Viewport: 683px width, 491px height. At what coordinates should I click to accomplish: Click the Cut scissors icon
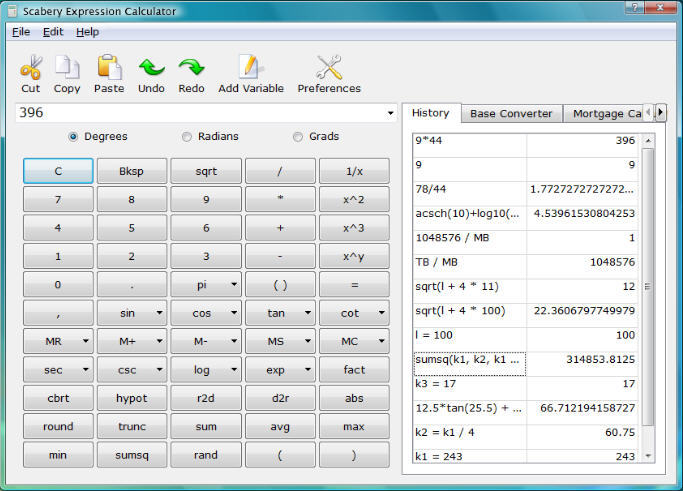point(30,68)
